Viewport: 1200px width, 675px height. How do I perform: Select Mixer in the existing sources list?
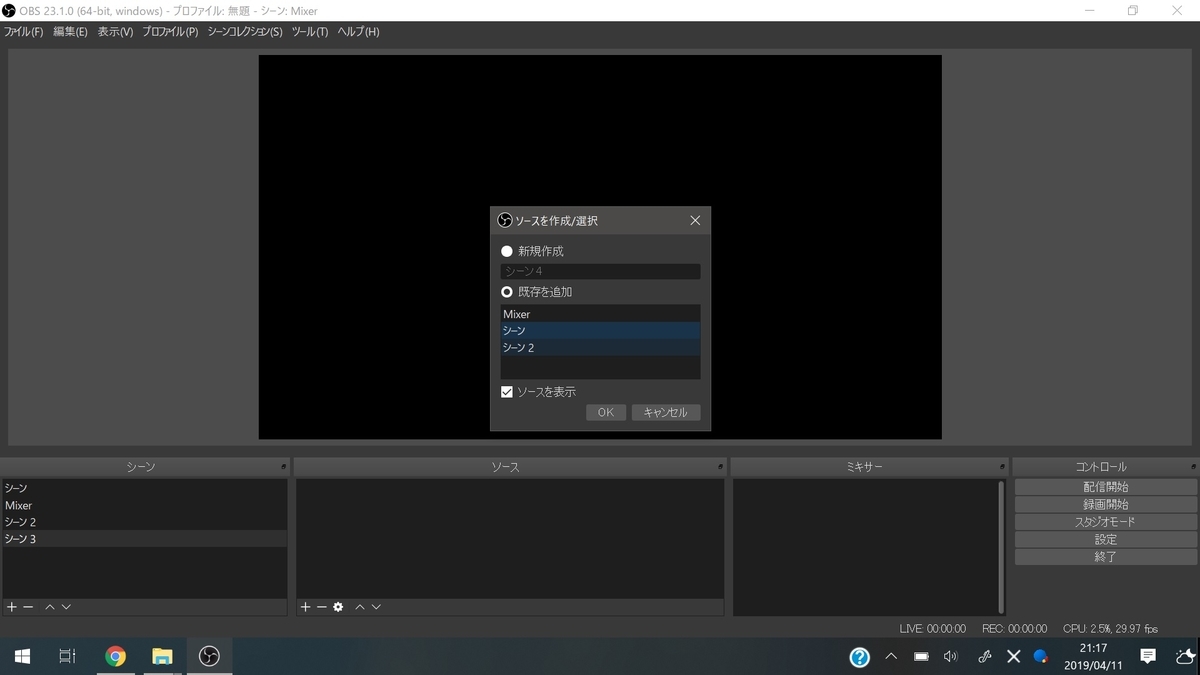600,314
